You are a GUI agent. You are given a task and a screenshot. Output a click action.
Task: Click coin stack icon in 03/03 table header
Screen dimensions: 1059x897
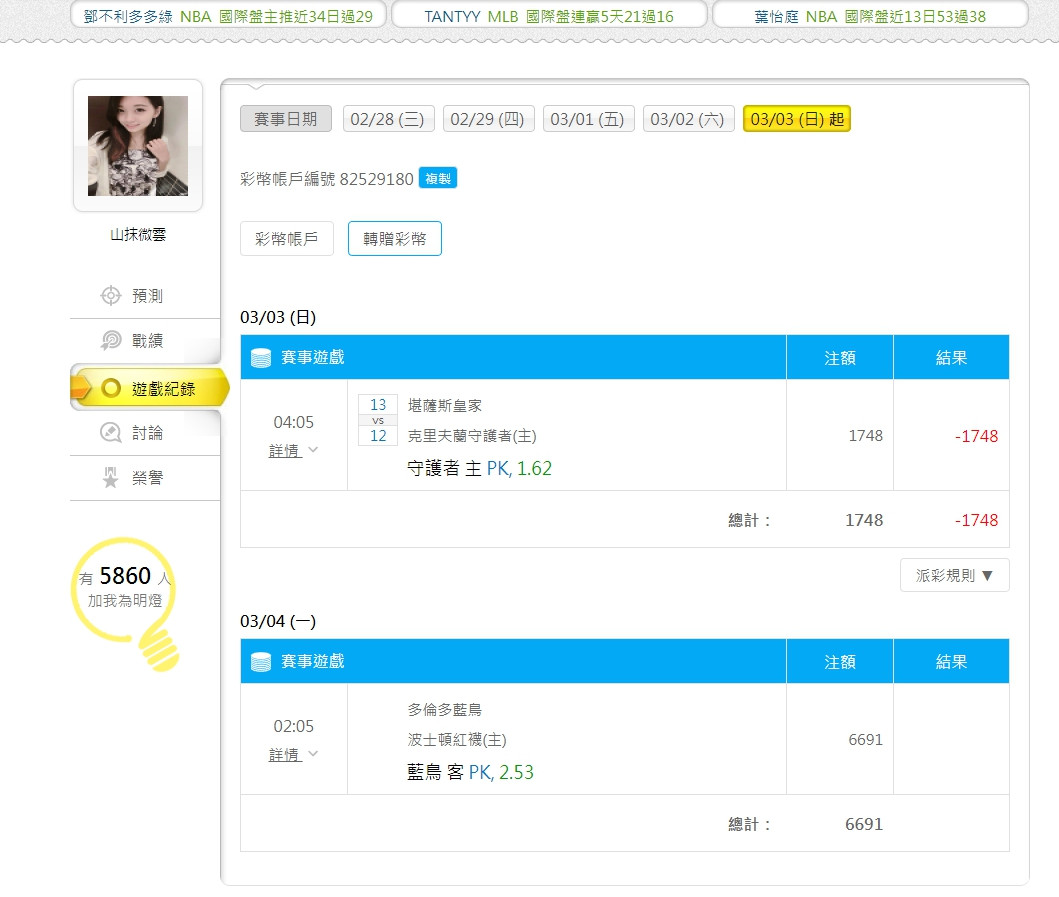tap(261, 357)
